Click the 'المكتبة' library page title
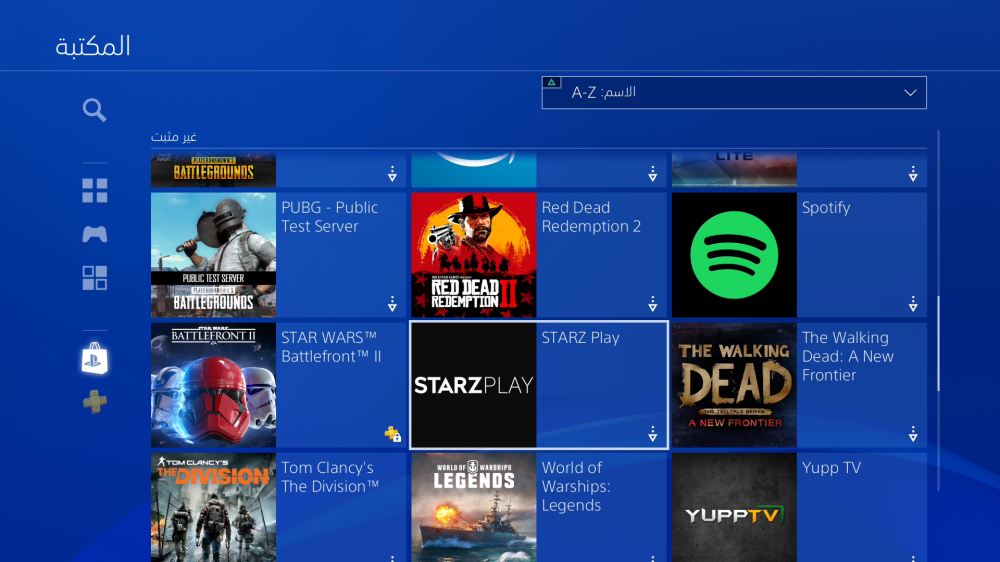Screen dimensions: 1000x562 point(93,46)
